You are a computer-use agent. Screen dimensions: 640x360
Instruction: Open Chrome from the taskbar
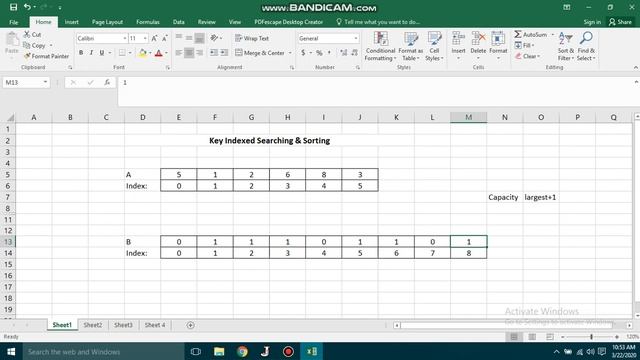[242, 351]
